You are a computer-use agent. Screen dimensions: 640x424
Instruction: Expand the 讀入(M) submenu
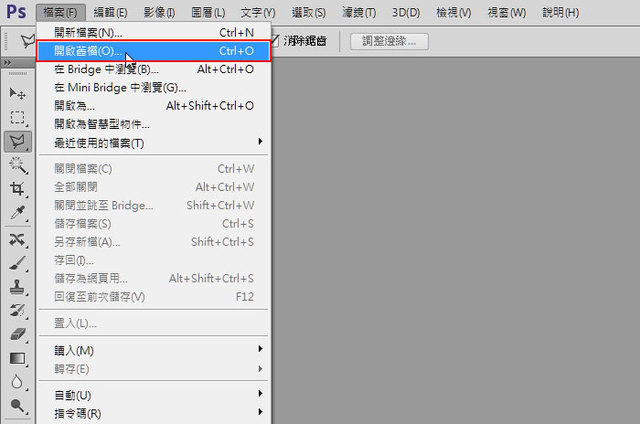153,351
